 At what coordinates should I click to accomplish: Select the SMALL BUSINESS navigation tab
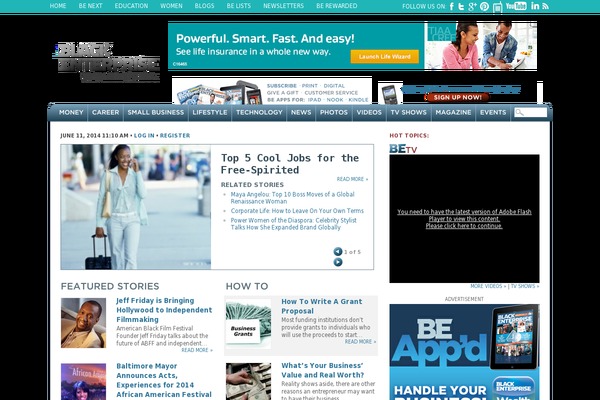coord(156,112)
